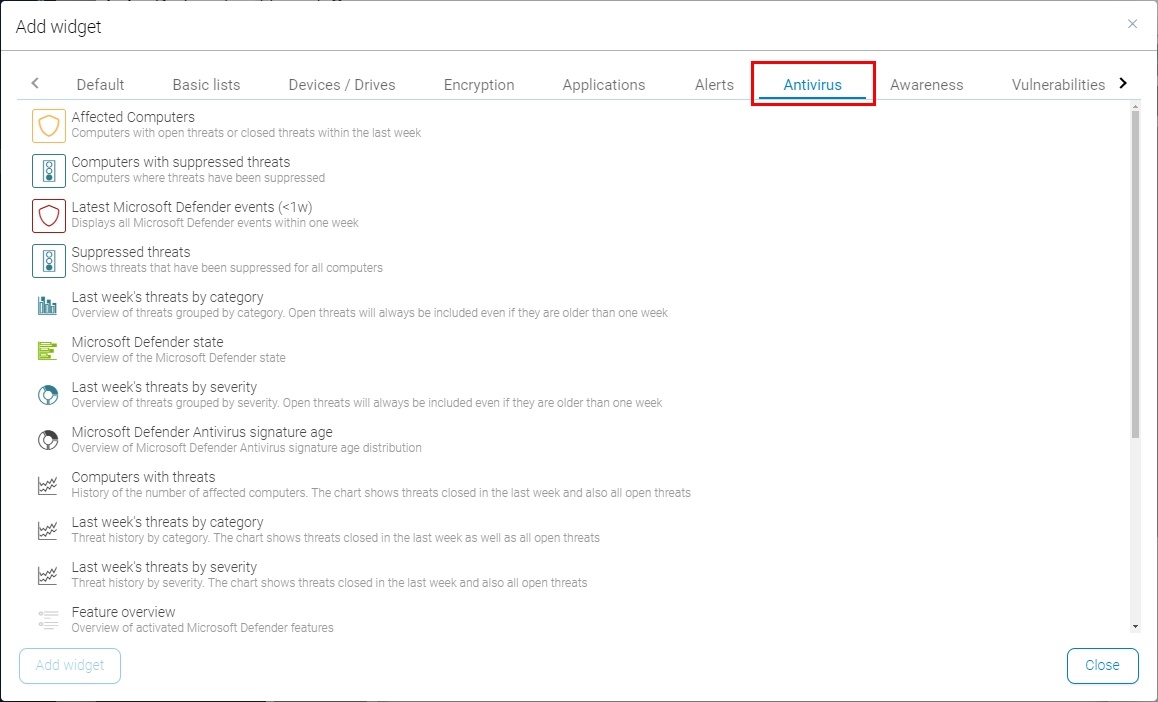Click the widget list scrollbar thumb

1135,275
